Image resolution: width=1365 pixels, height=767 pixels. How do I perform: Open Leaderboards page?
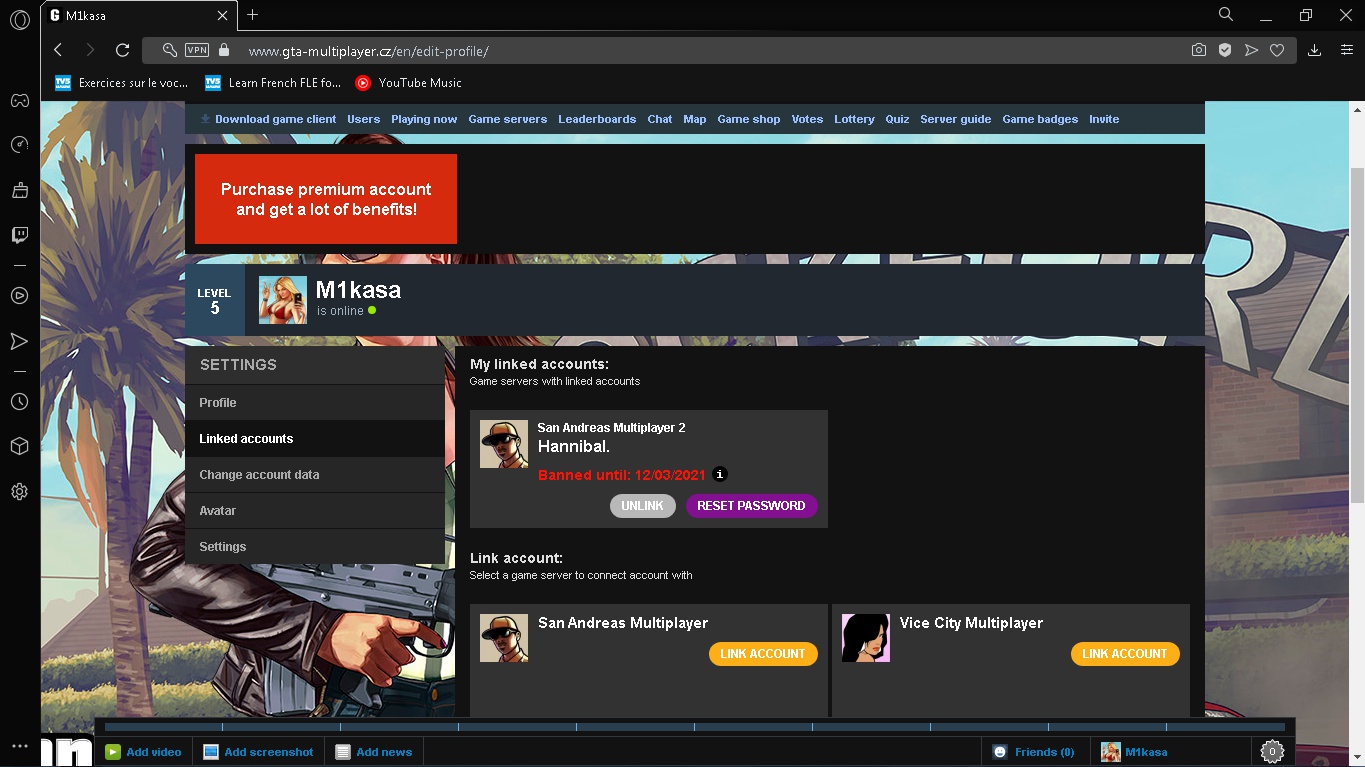coord(597,119)
